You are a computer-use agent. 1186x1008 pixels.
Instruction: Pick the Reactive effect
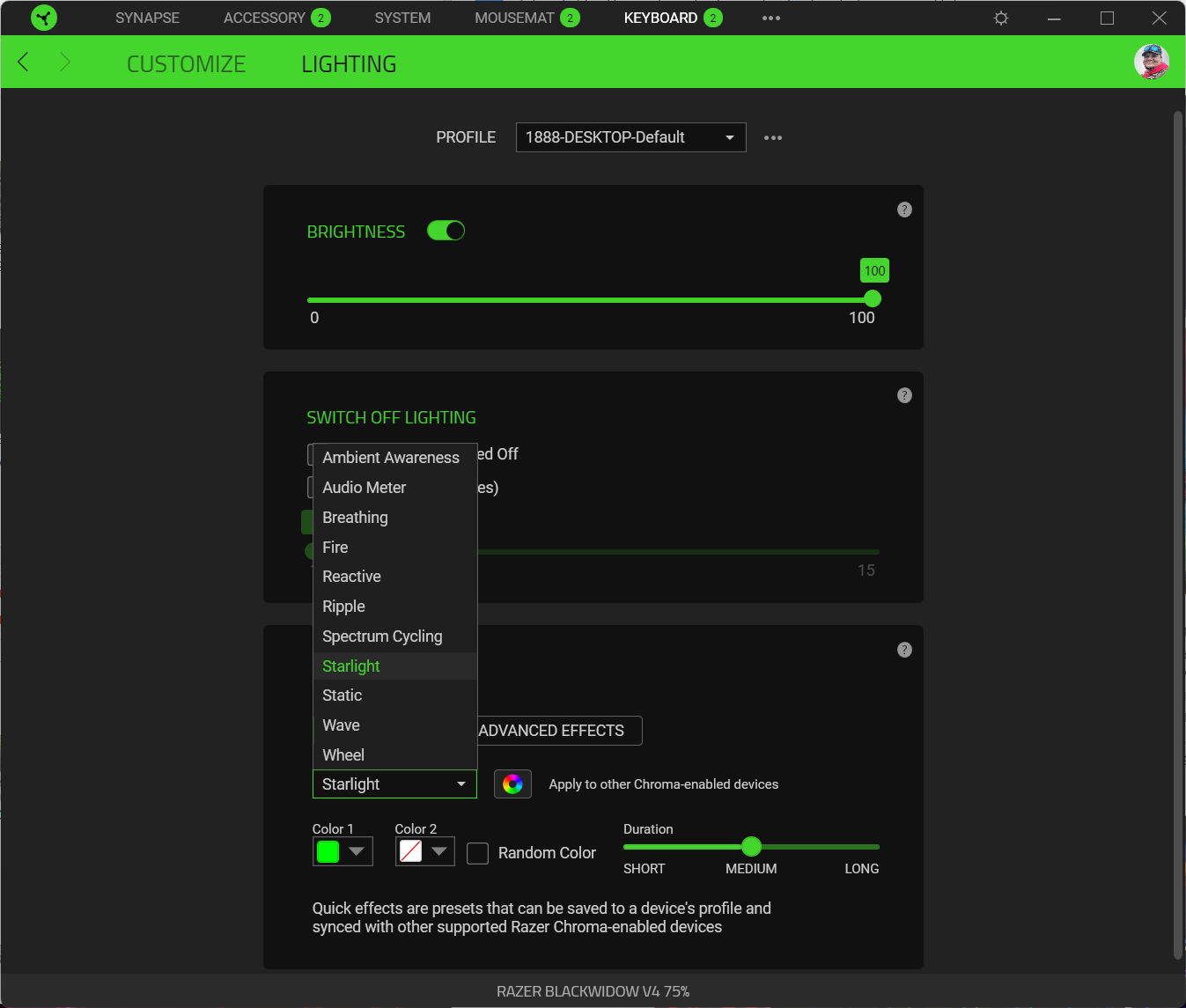pos(395,577)
